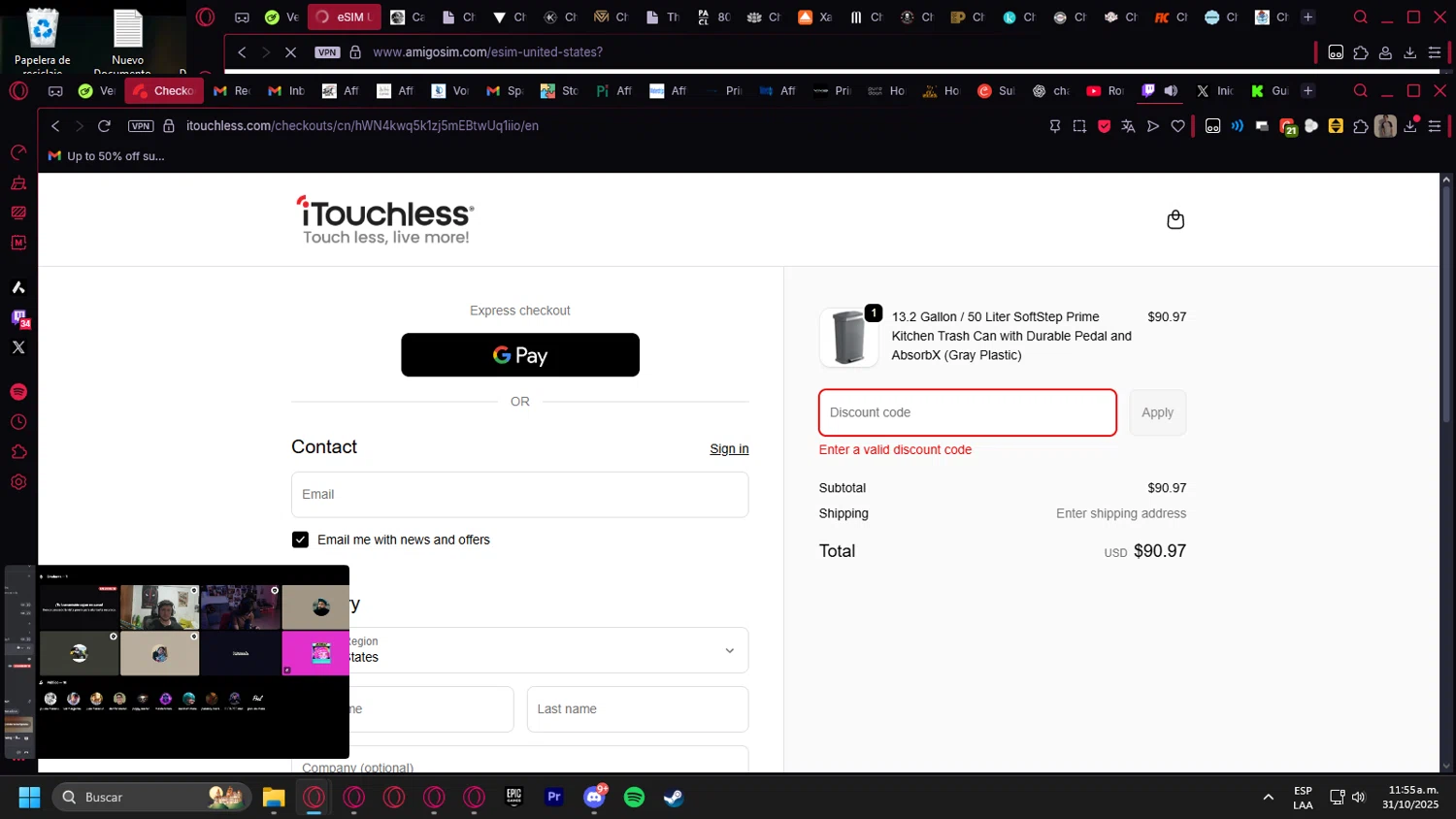Image resolution: width=1456 pixels, height=819 pixels.
Task: Switch to the Checkout tab
Action: pos(164,90)
